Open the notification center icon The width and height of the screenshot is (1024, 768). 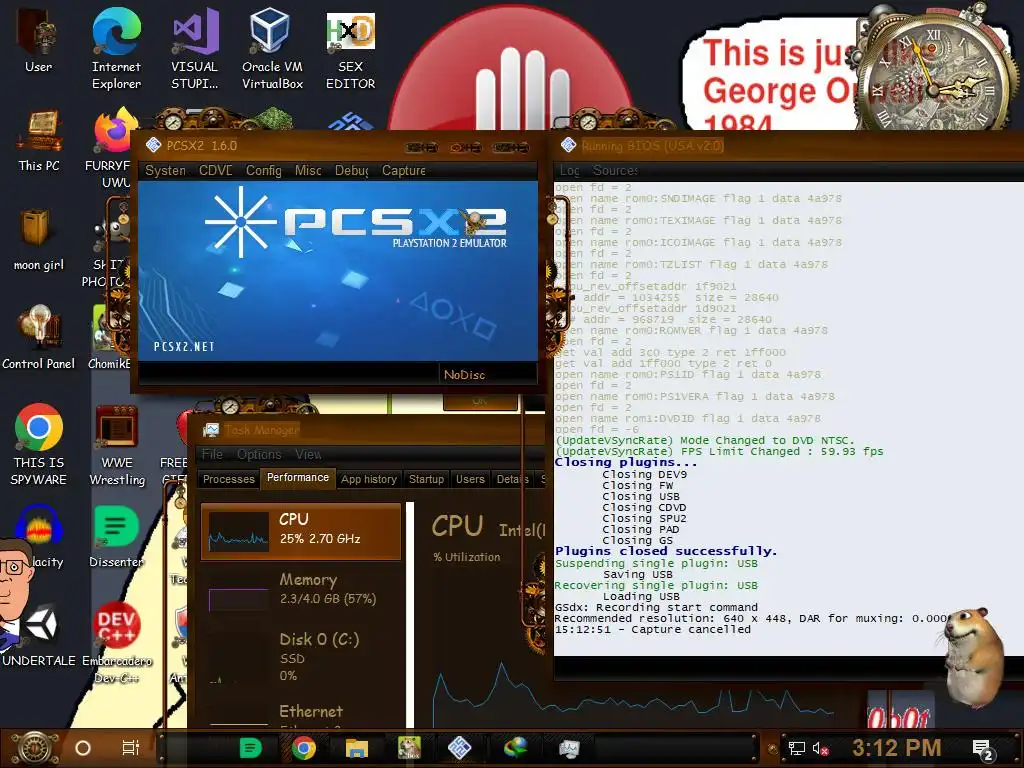coord(982,749)
